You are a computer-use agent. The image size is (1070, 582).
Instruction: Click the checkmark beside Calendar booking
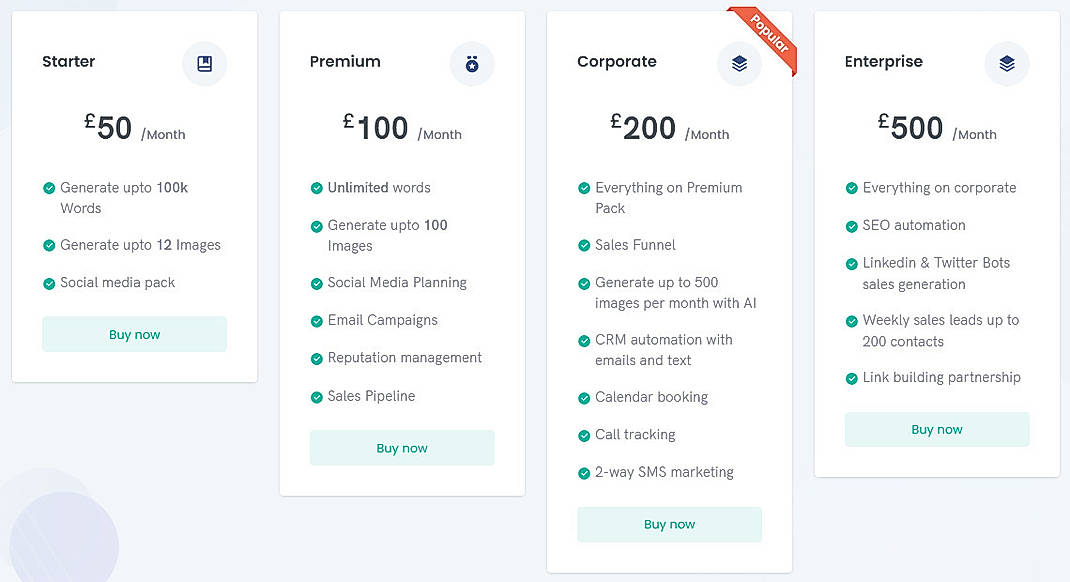pos(584,397)
